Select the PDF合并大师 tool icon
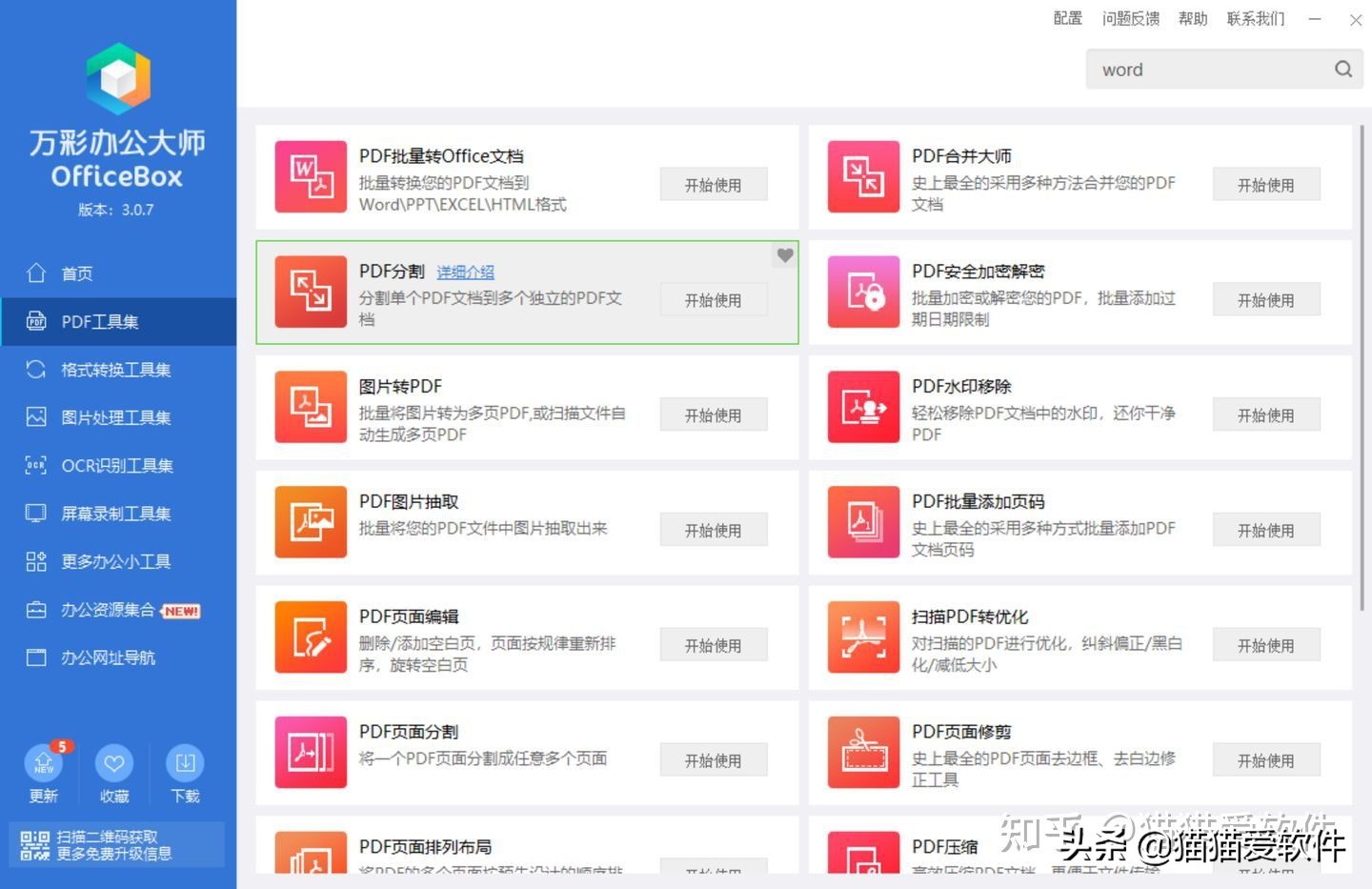Image resolution: width=1372 pixels, height=889 pixels. [x=863, y=177]
